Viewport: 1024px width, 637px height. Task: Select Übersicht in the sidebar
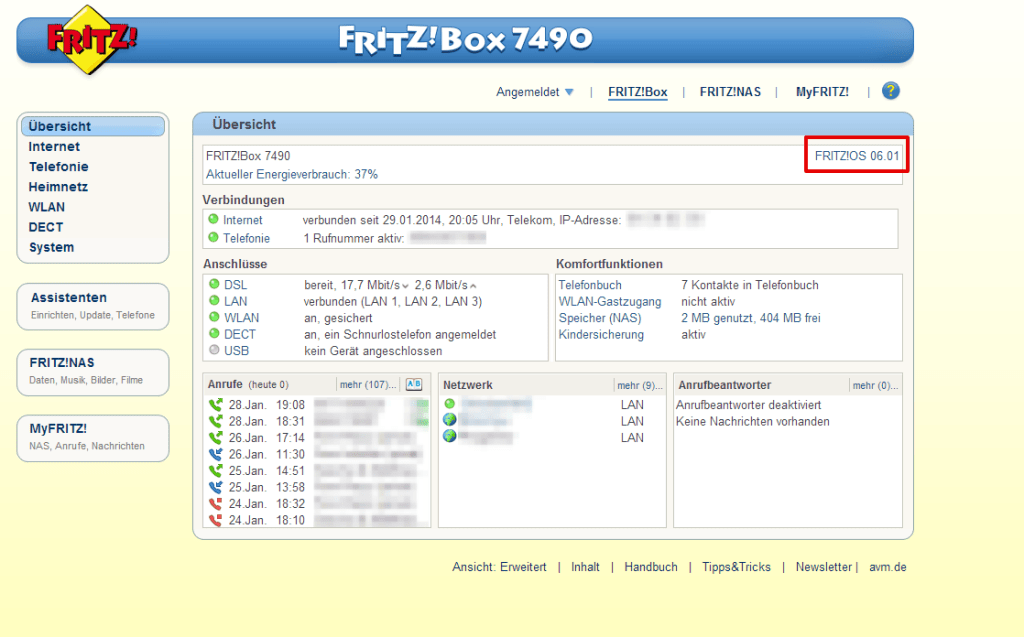click(93, 126)
